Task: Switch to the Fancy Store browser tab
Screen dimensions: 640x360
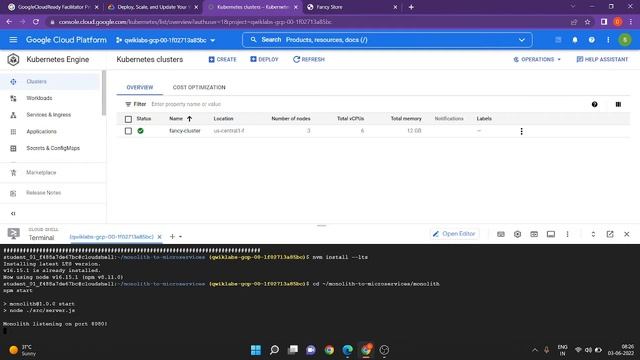Action: [351, 7]
